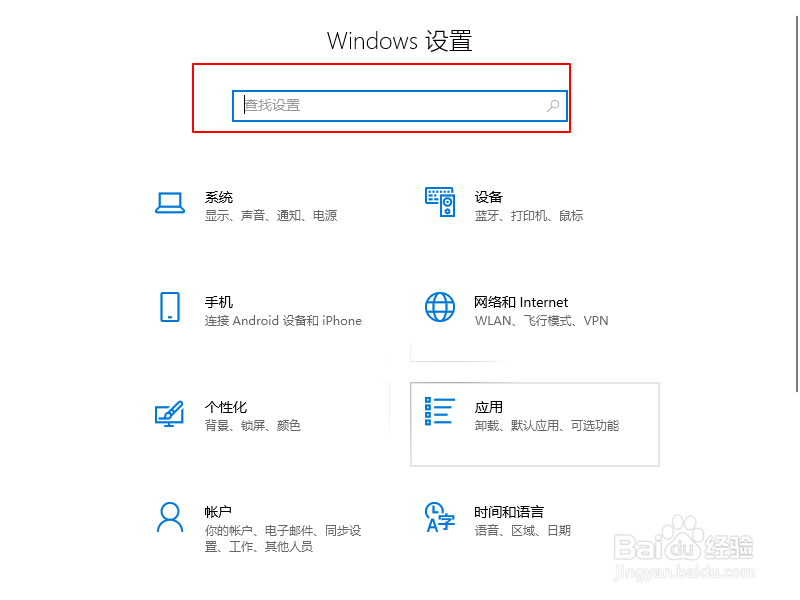Click the globe icon for 网络和 Internet

click(x=440, y=307)
